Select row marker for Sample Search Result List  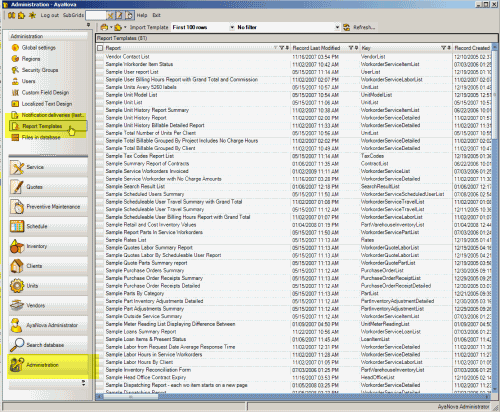point(100,187)
